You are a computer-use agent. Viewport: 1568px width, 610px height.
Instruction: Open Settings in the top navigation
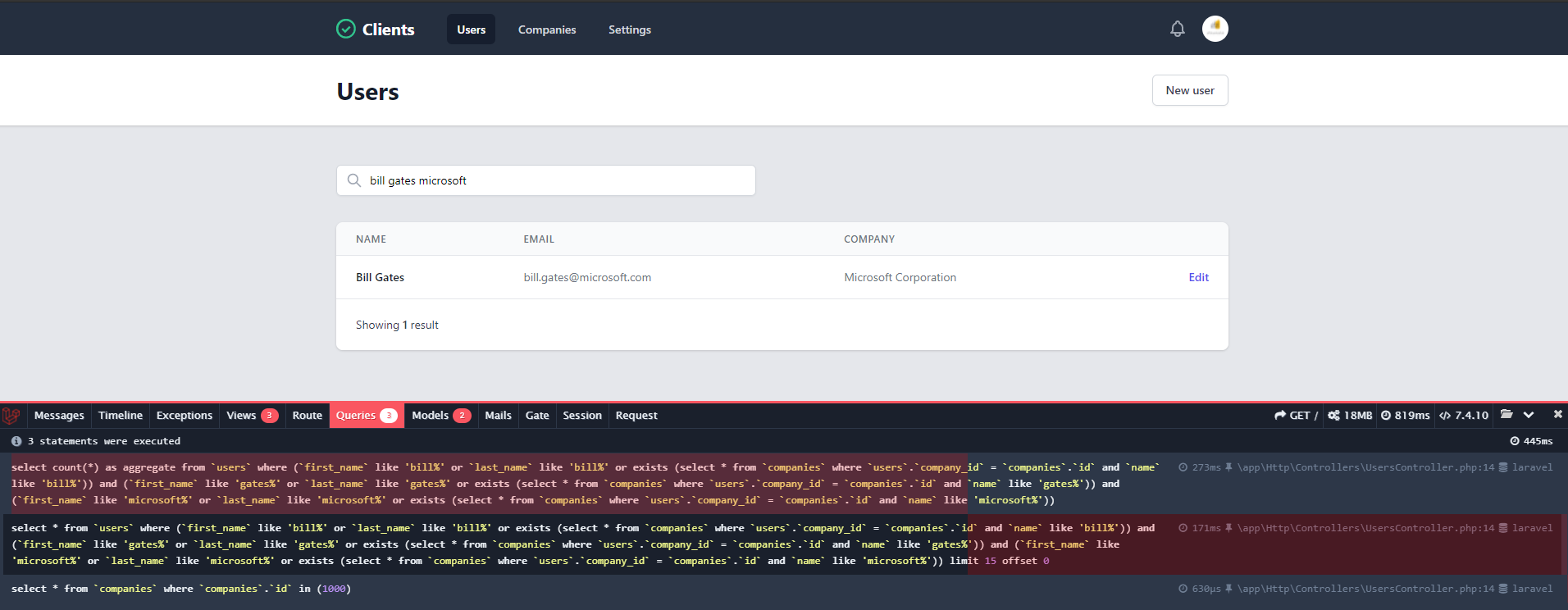pyautogui.click(x=629, y=30)
